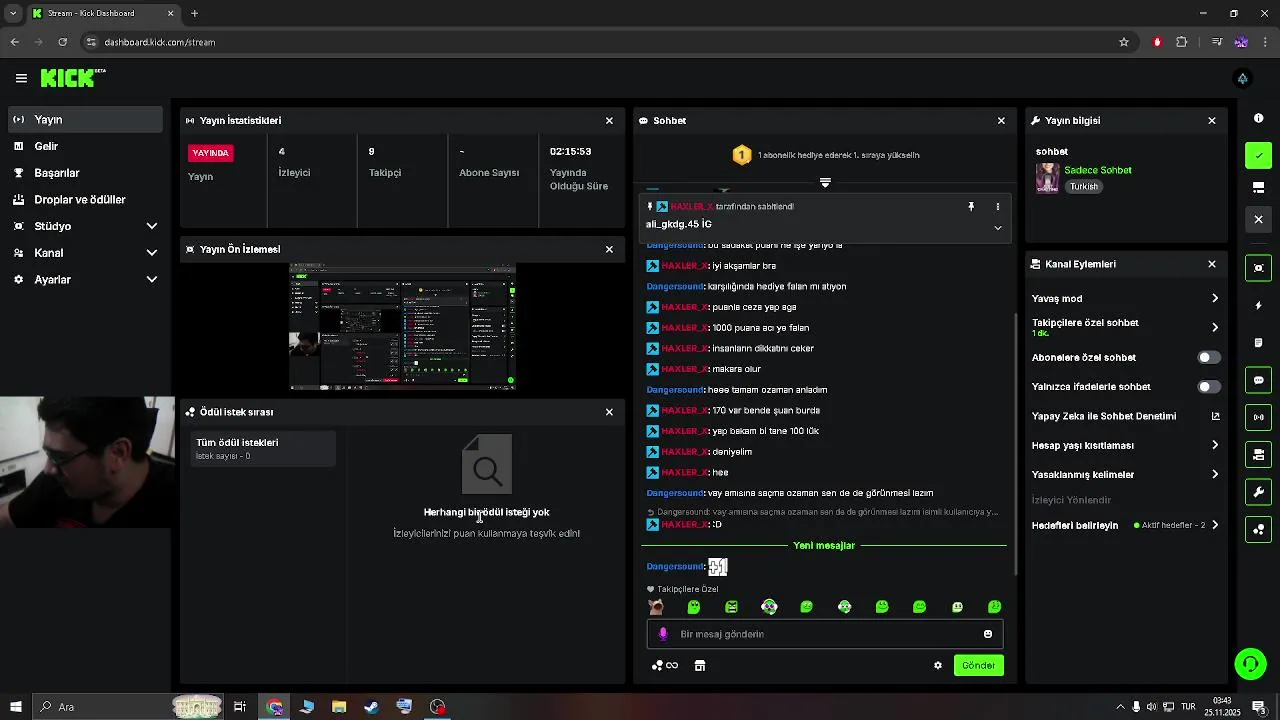The height and width of the screenshot is (720, 1280).
Task: Insert the cat emote in quick emotes
Action: [x=656, y=607]
